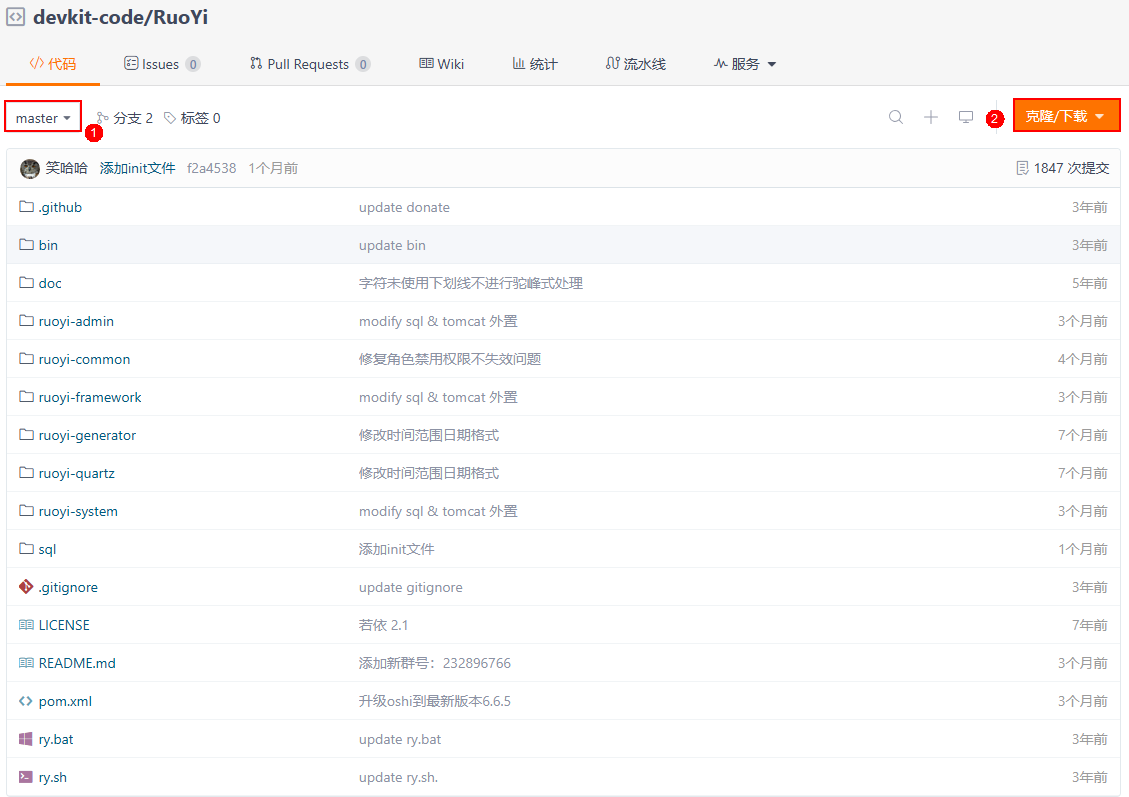This screenshot has width=1129, height=797.
Task: Click the branch icon beside 分支 2
Action: pyautogui.click(x=103, y=118)
